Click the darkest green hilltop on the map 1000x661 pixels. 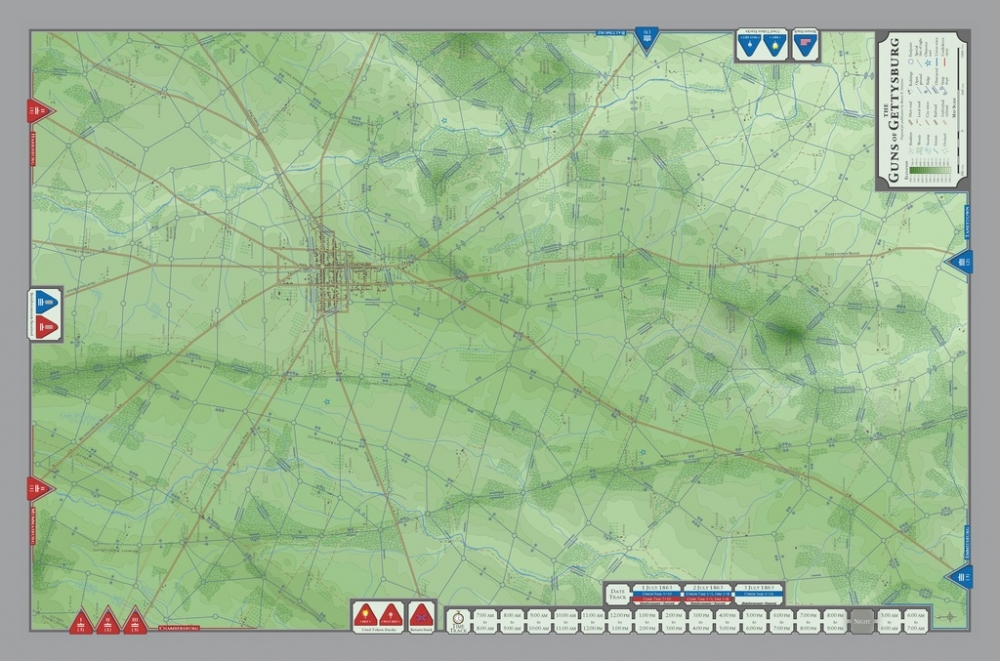(x=791, y=332)
